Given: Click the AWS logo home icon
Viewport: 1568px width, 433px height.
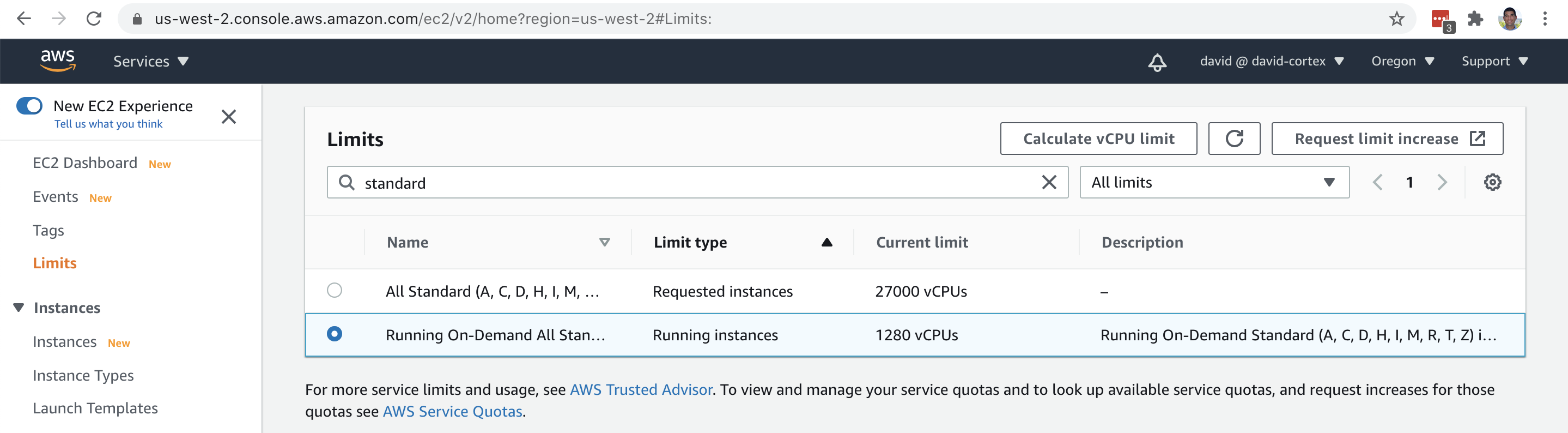Looking at the screenshot, I should [x=58, y=61].
